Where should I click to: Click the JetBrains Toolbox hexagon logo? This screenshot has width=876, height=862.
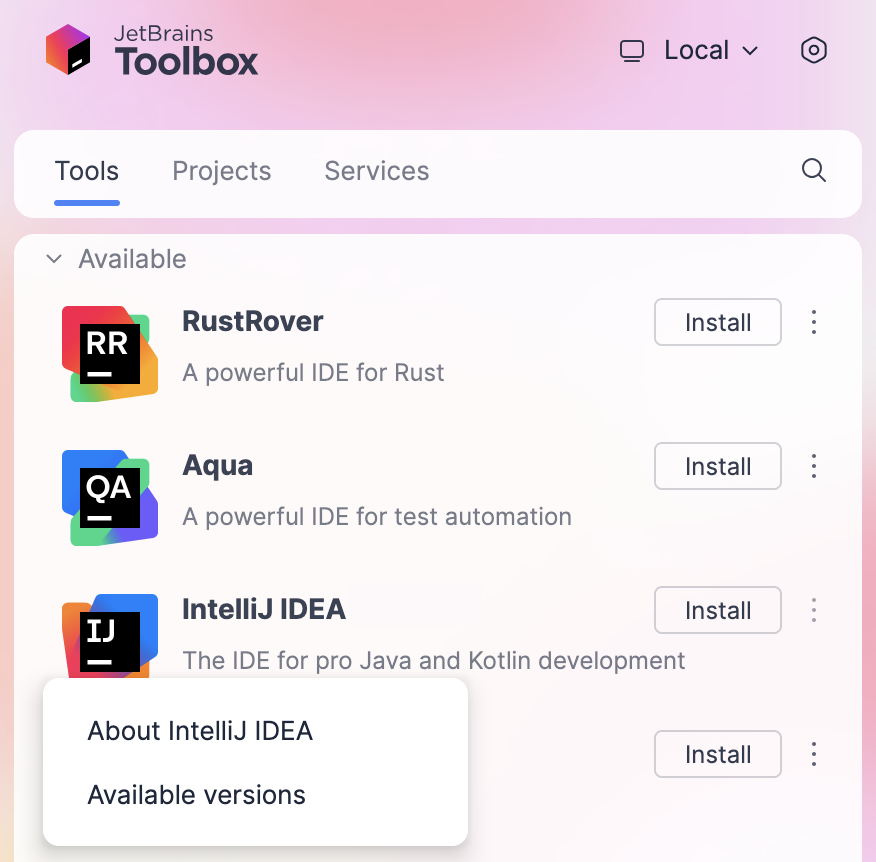click(x=67, y=50)
